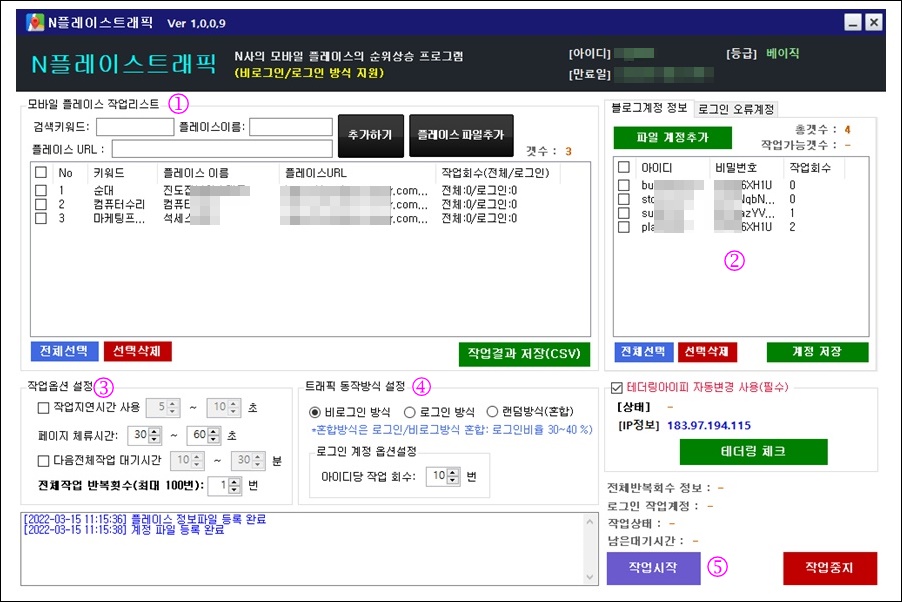Click the green 테더링 체크 button

[754, 452]
